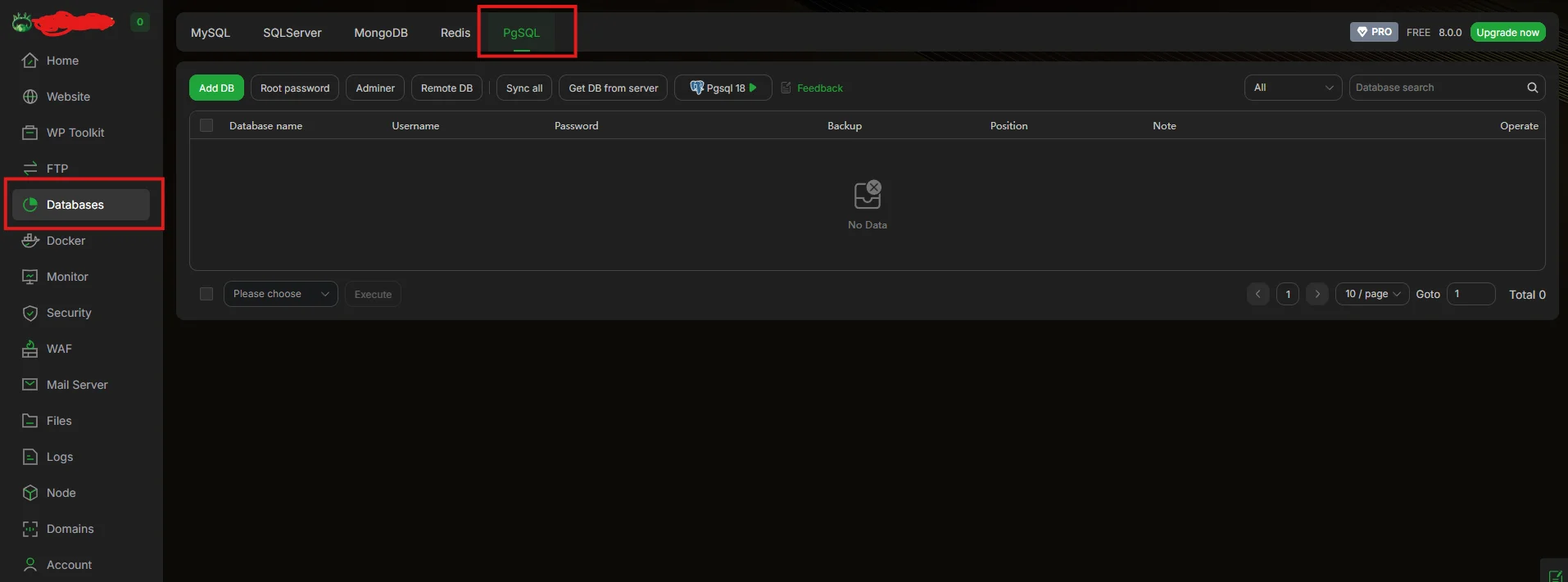Click the Monitor icon in sidebar

point(30,277)
